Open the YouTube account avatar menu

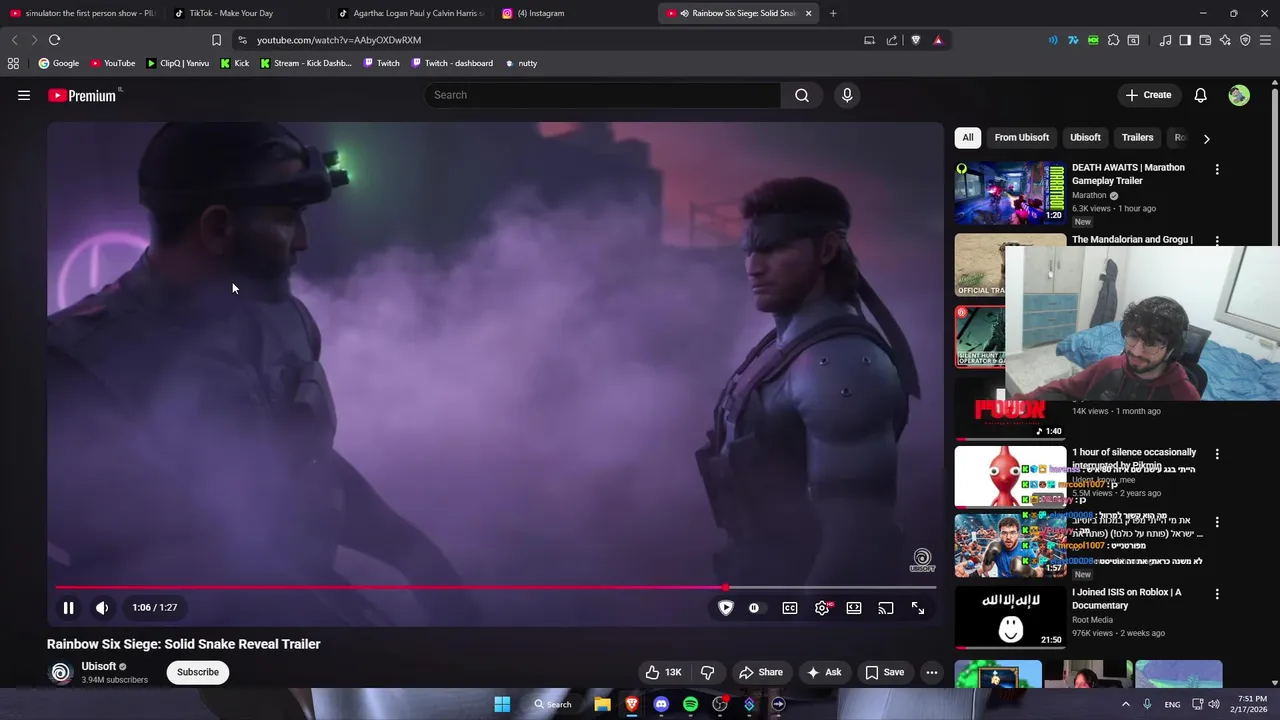(1239, 95)
